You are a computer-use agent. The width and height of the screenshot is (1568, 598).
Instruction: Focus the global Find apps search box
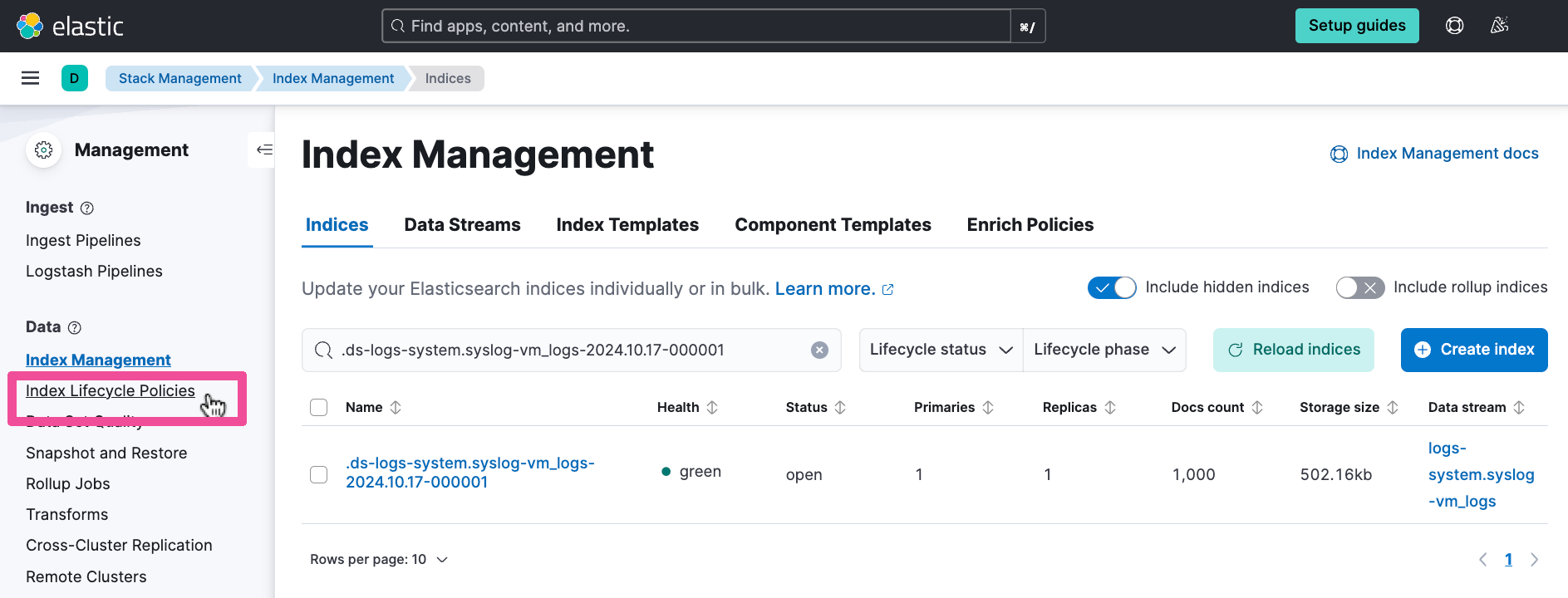[x=696, y=26]
